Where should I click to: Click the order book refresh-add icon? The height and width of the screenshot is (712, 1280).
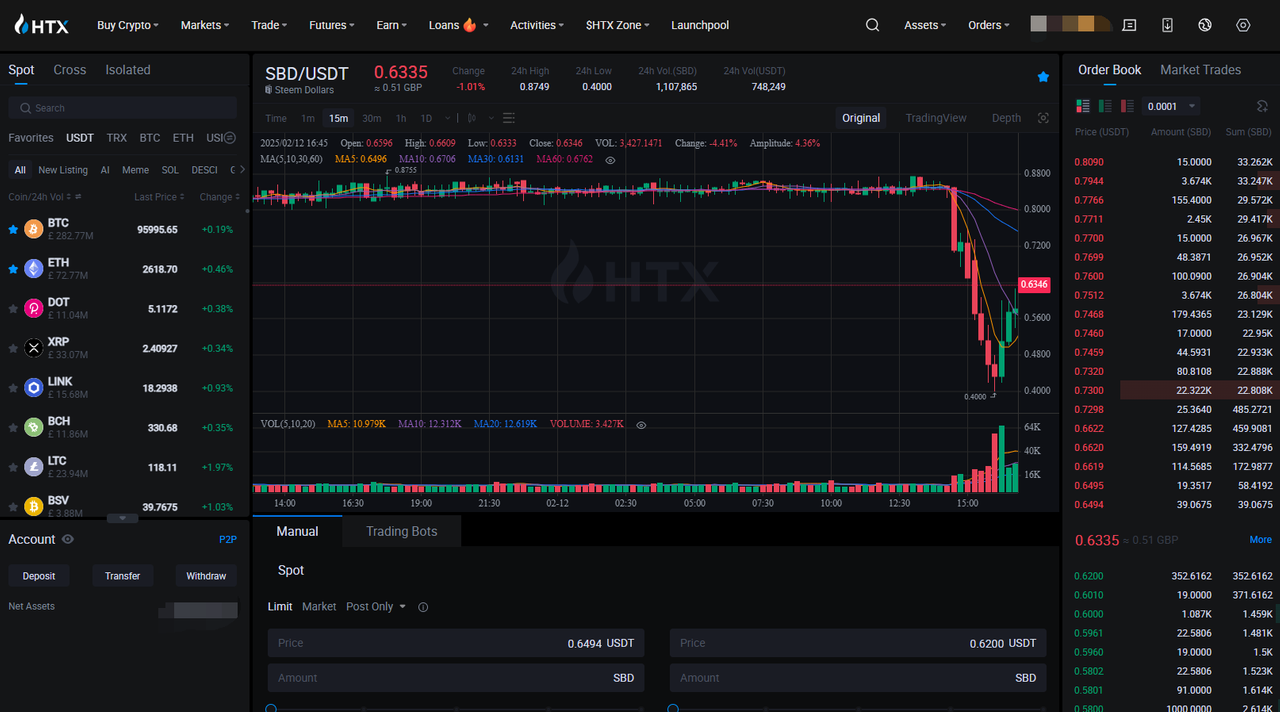[1262, 106]
